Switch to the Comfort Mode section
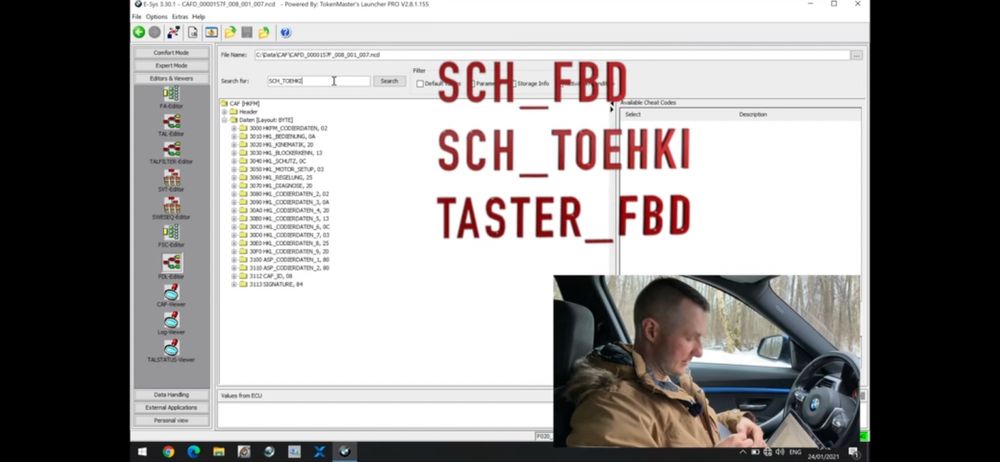 (x=171, y=53)
